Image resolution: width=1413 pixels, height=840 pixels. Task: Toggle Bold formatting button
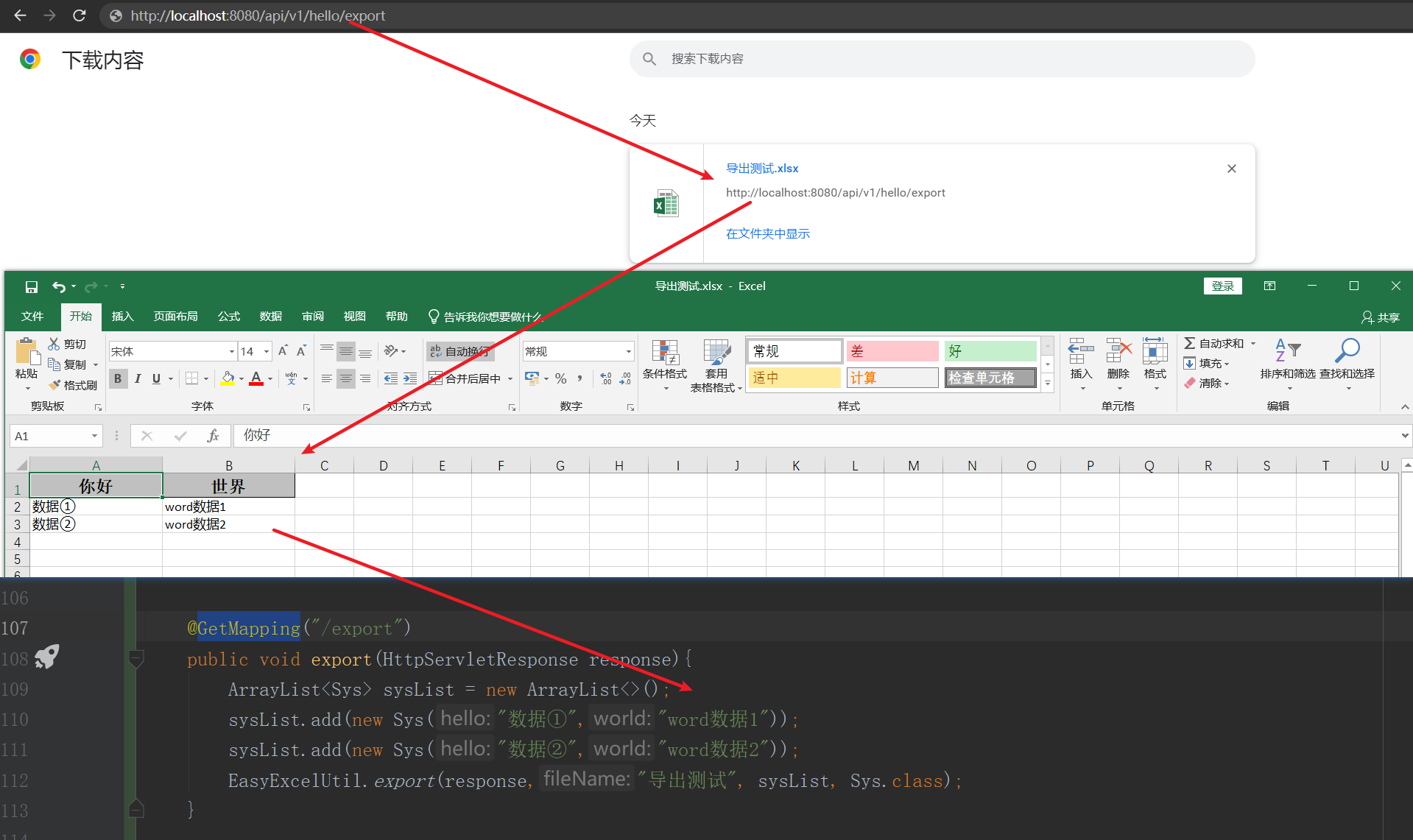pos(118,378)
